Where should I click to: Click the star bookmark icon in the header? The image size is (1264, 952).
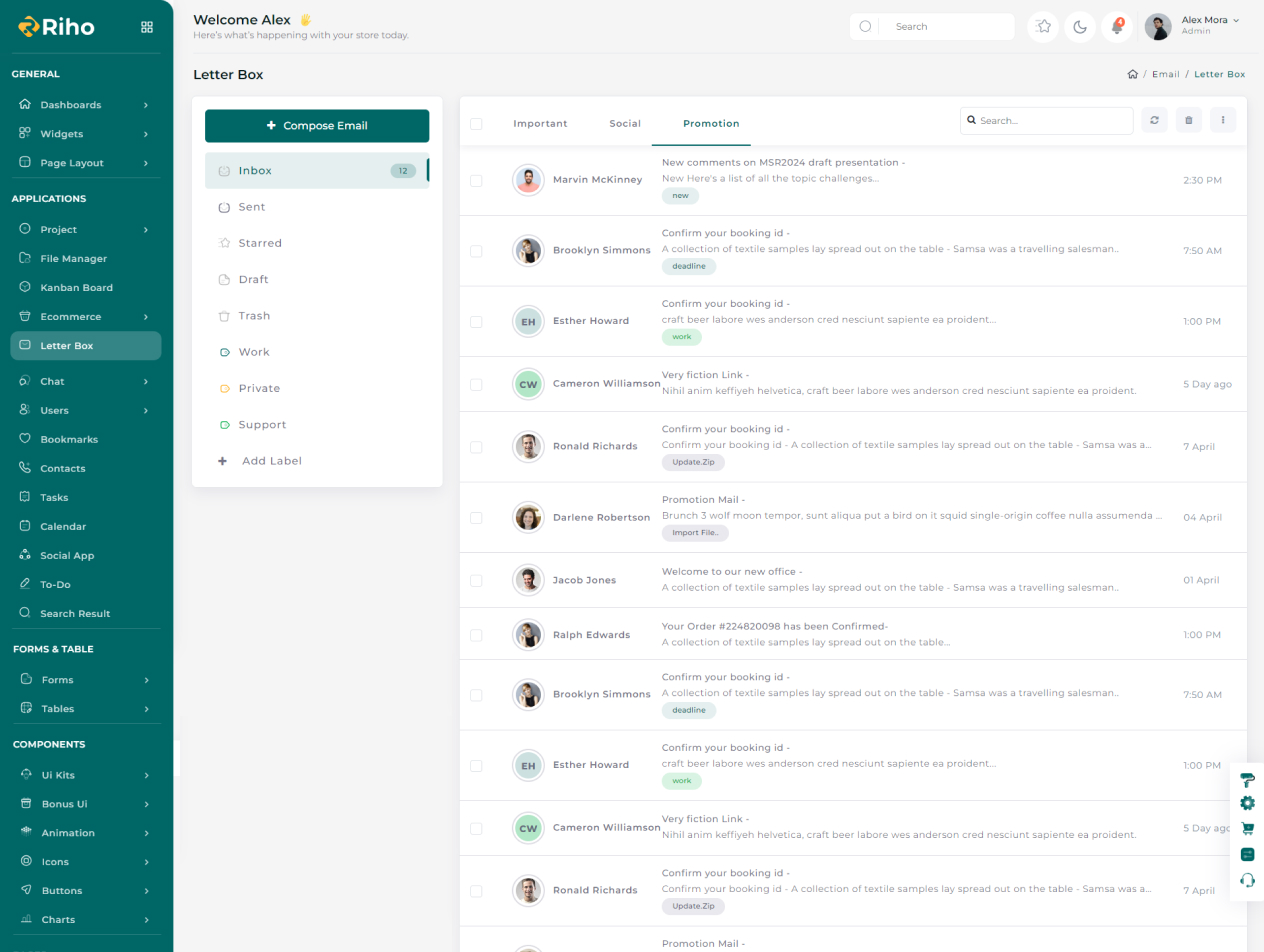(x=1043, y=27)
